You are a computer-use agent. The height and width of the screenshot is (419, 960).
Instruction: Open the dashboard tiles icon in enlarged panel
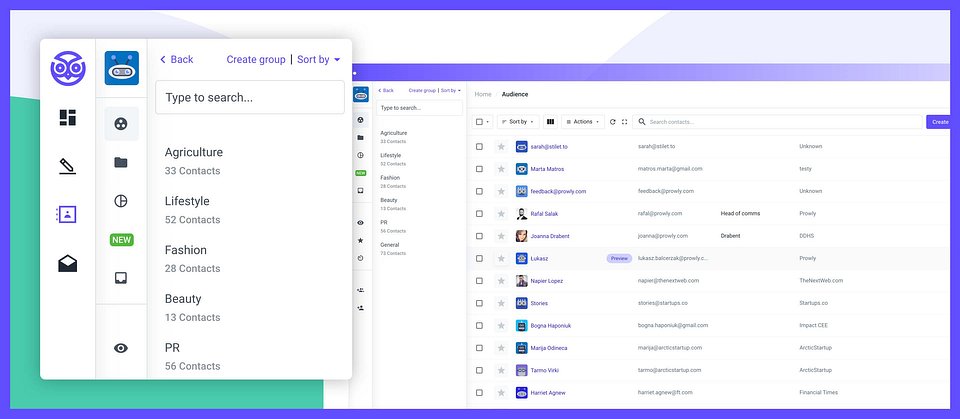pyautogui.click(x=68, y=117)
